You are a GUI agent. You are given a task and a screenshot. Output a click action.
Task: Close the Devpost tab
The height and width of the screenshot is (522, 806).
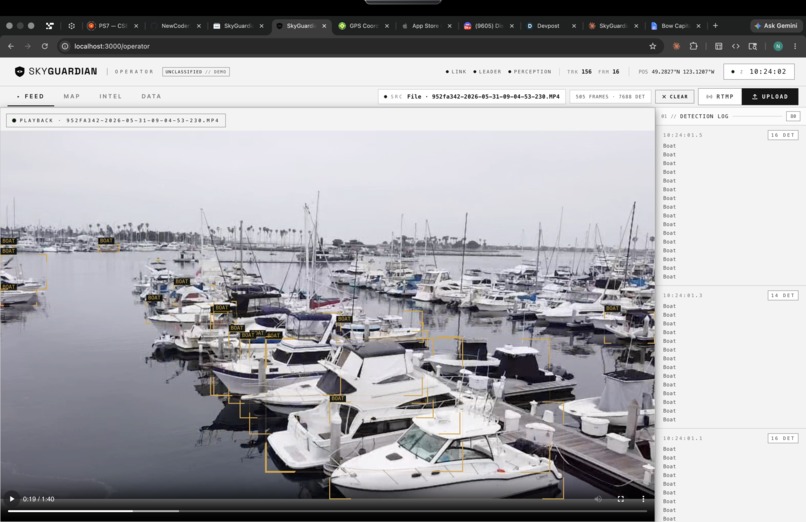tap(574, 26)
